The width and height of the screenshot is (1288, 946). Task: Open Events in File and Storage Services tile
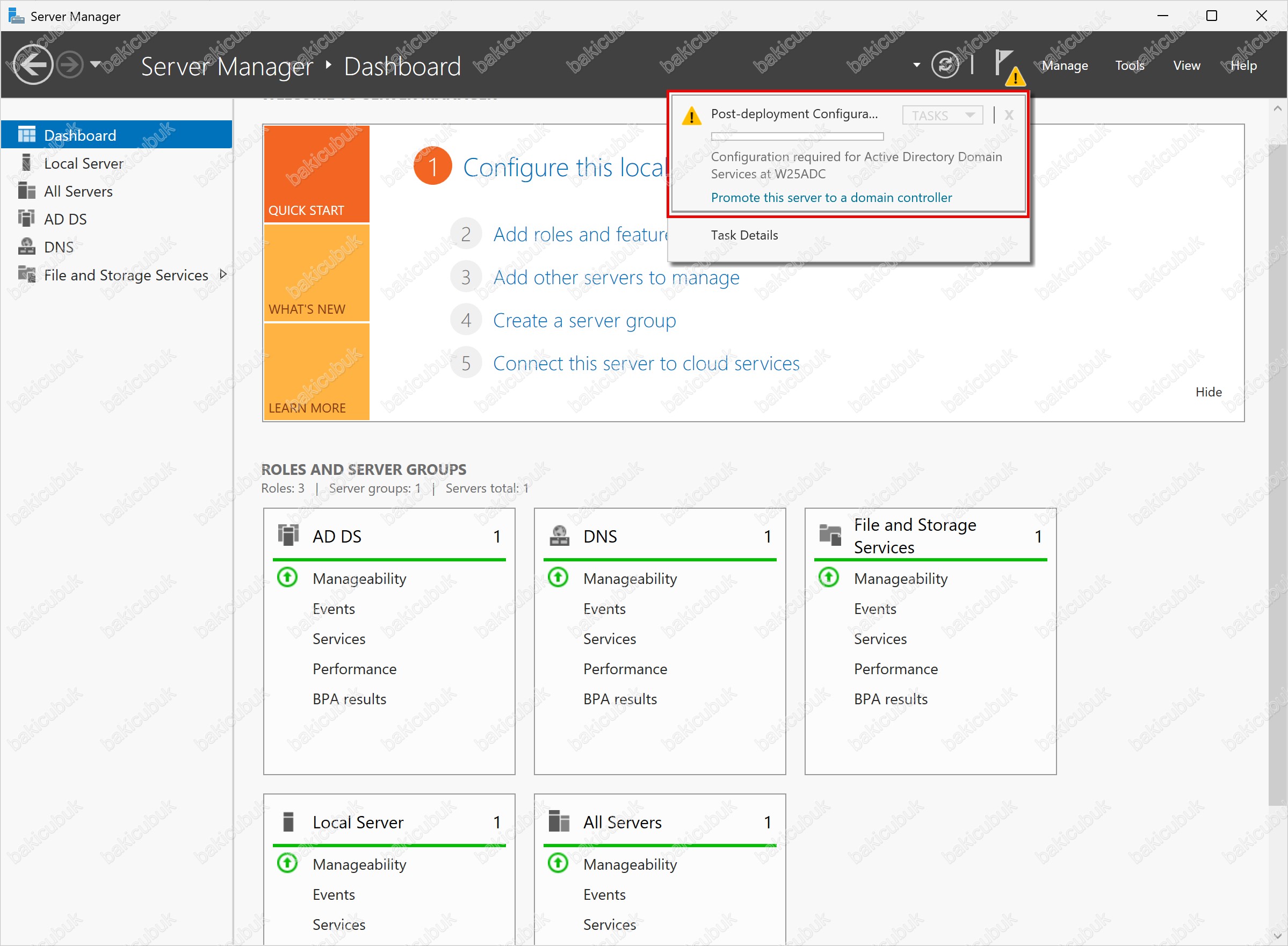coord(875,609)
